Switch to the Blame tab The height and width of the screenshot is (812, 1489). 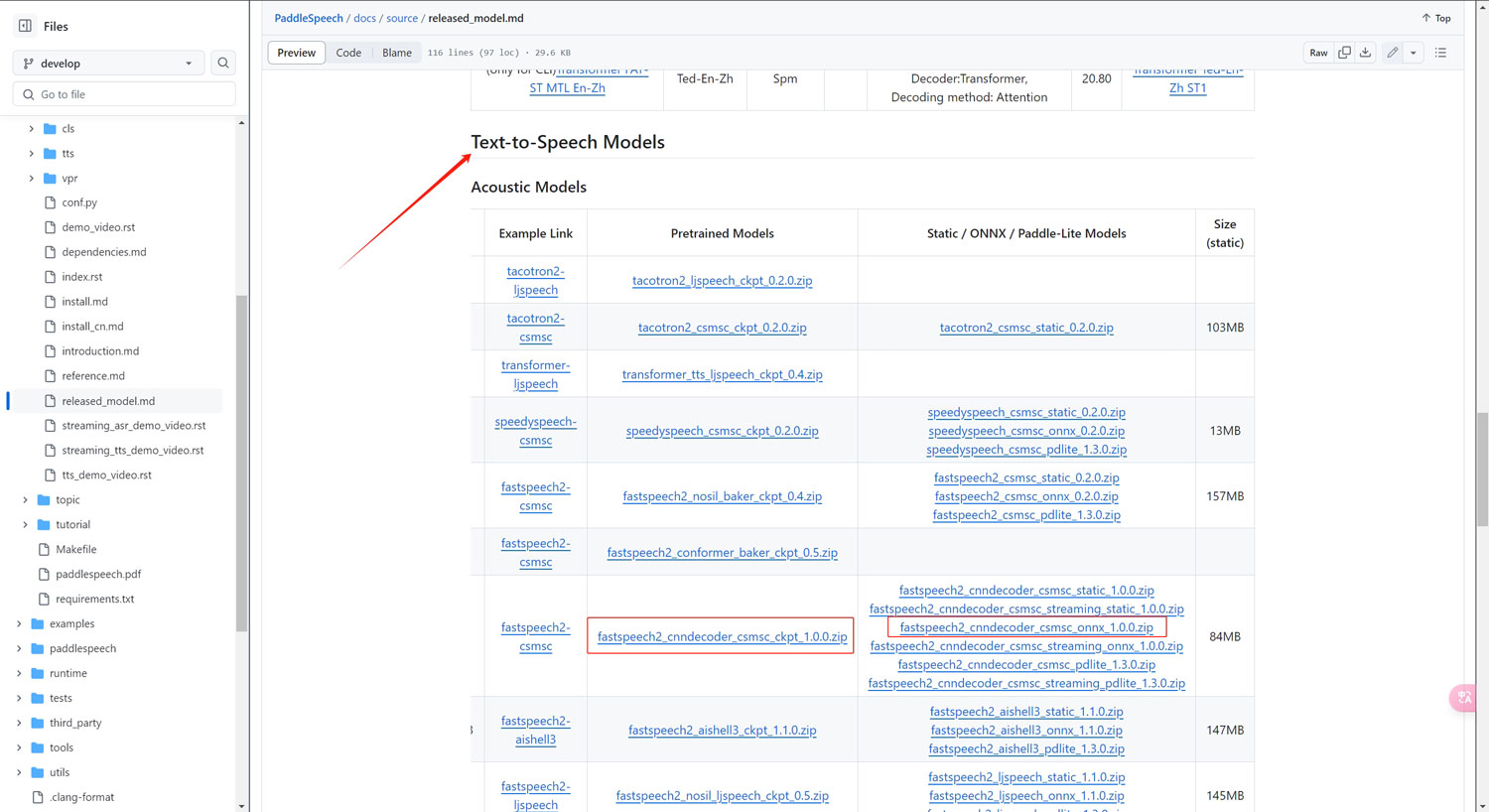click(397, 53)
